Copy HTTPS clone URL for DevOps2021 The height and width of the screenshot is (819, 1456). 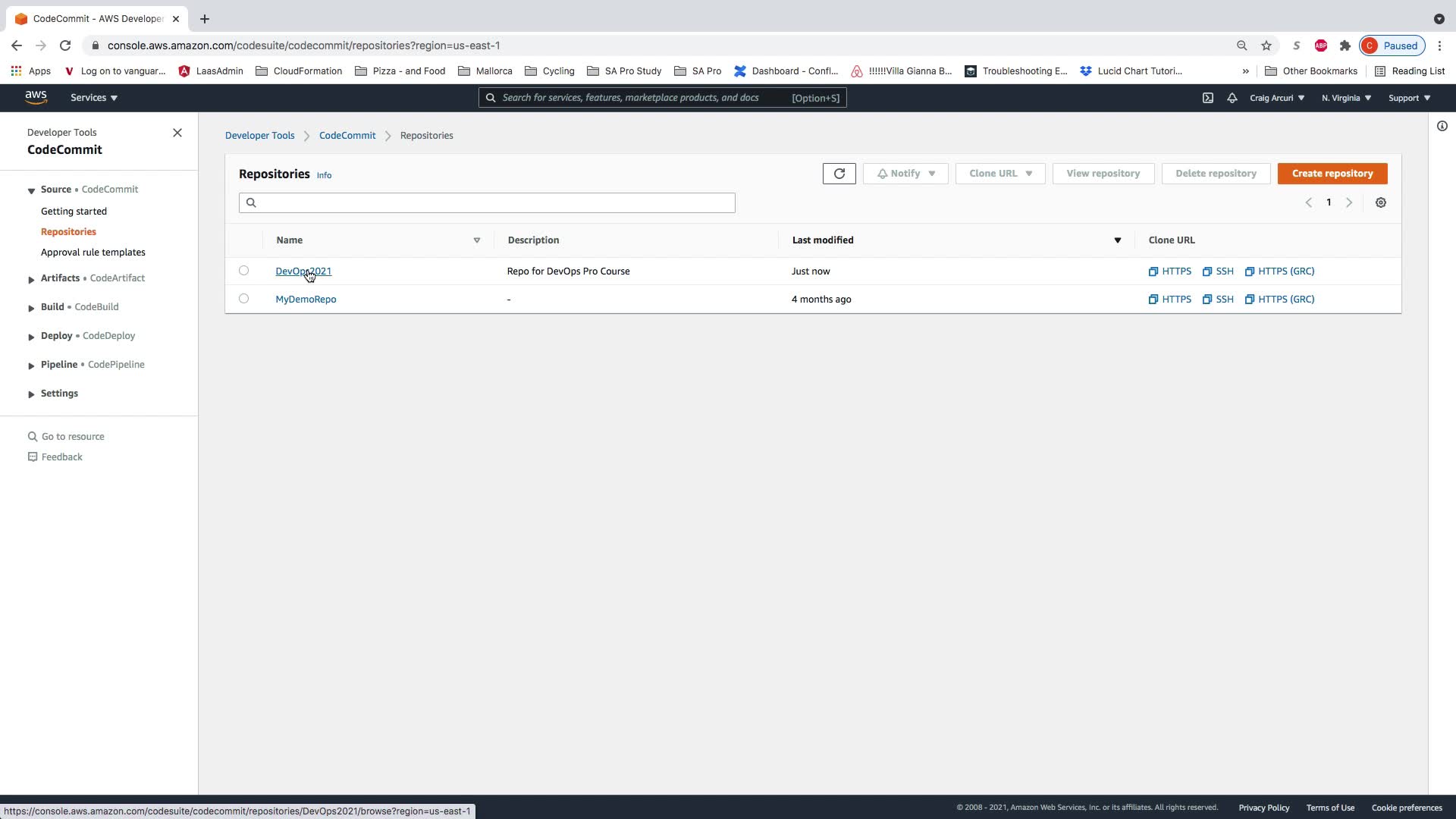[x=1169, y=271]
